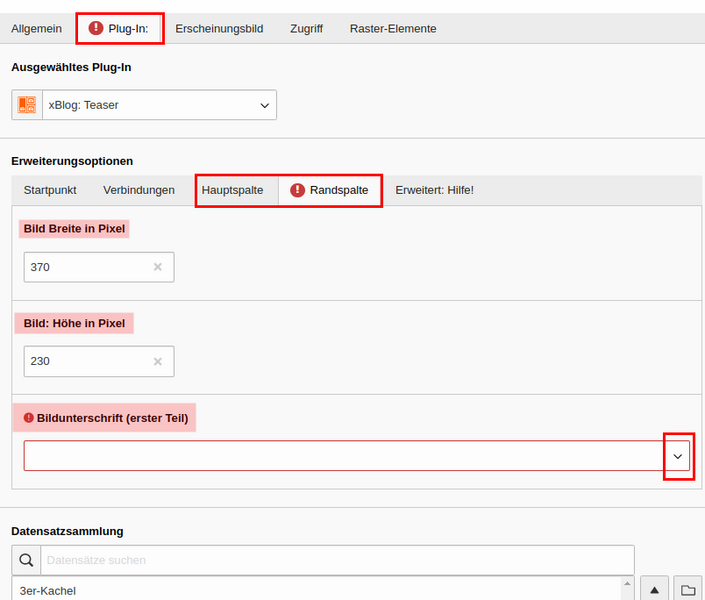
Task: Click the move-up triangle icon button
Action: pos(655,590)
